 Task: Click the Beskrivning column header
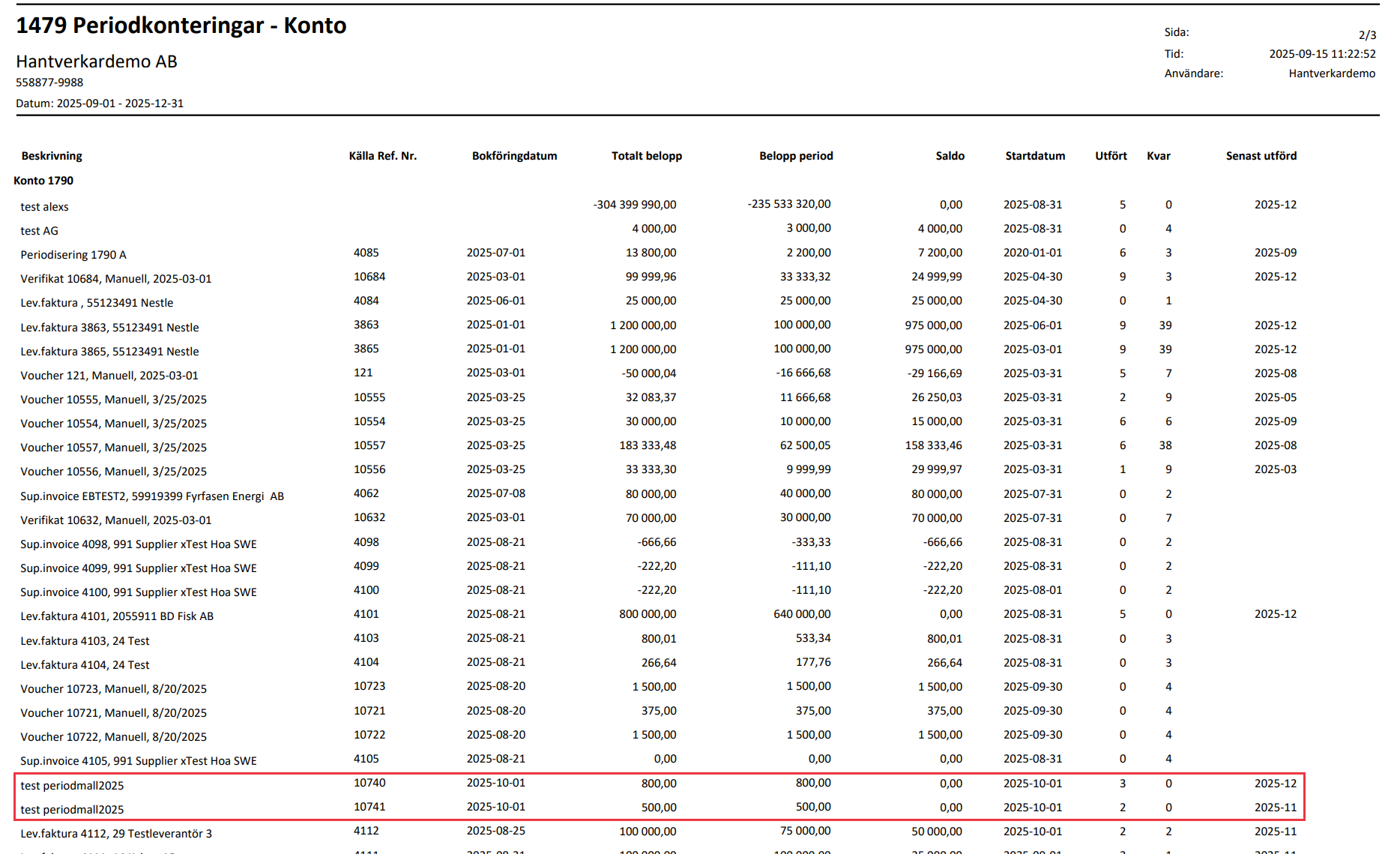click(52, 156)
